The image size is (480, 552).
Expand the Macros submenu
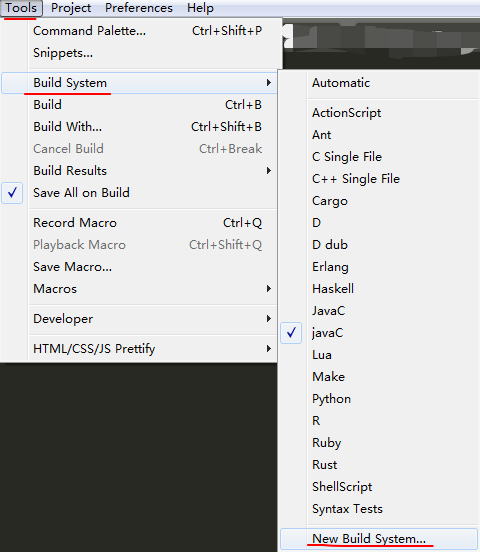point(139,289)
